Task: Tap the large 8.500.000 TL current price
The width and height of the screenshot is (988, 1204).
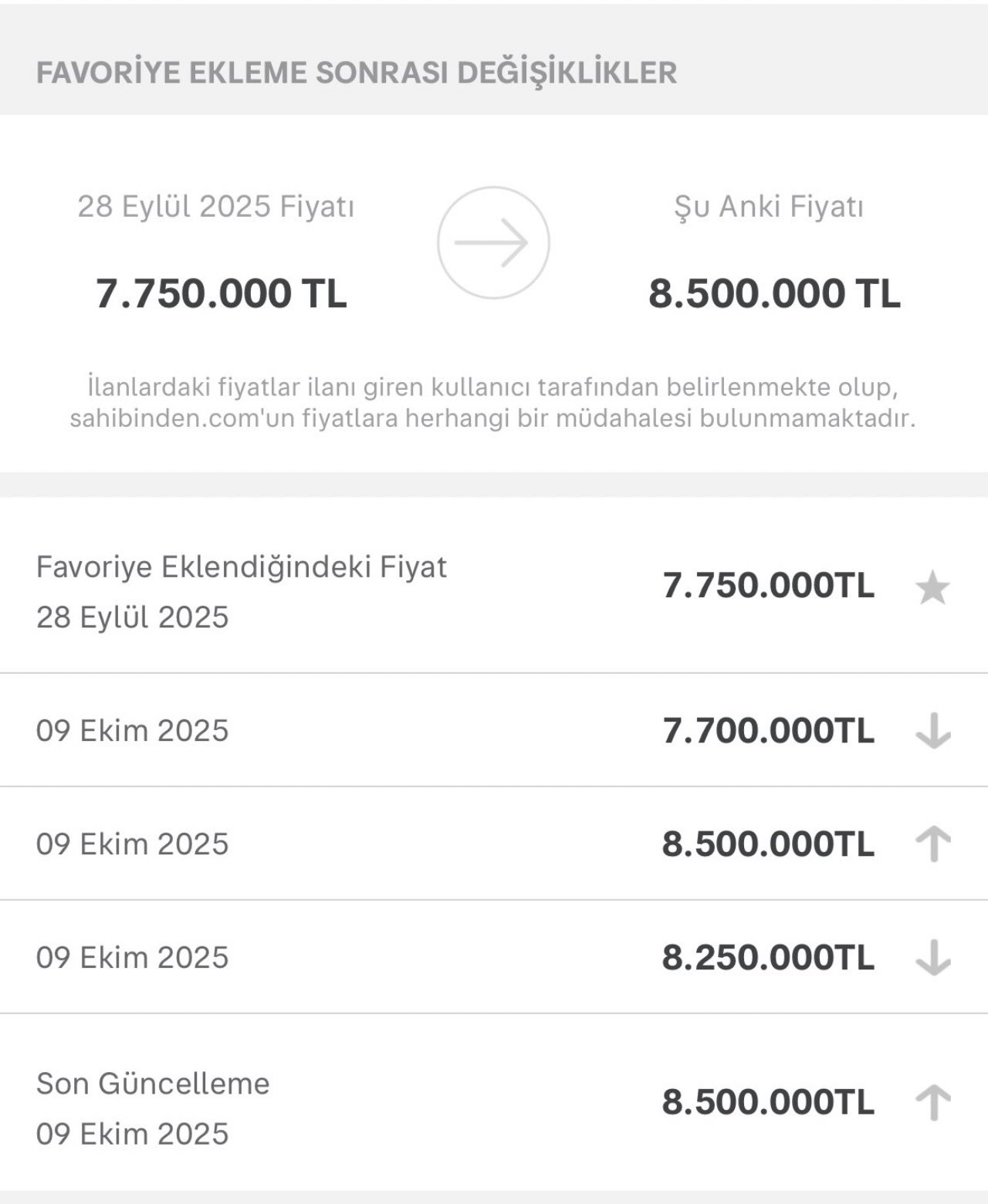Action: click(774, 293)
